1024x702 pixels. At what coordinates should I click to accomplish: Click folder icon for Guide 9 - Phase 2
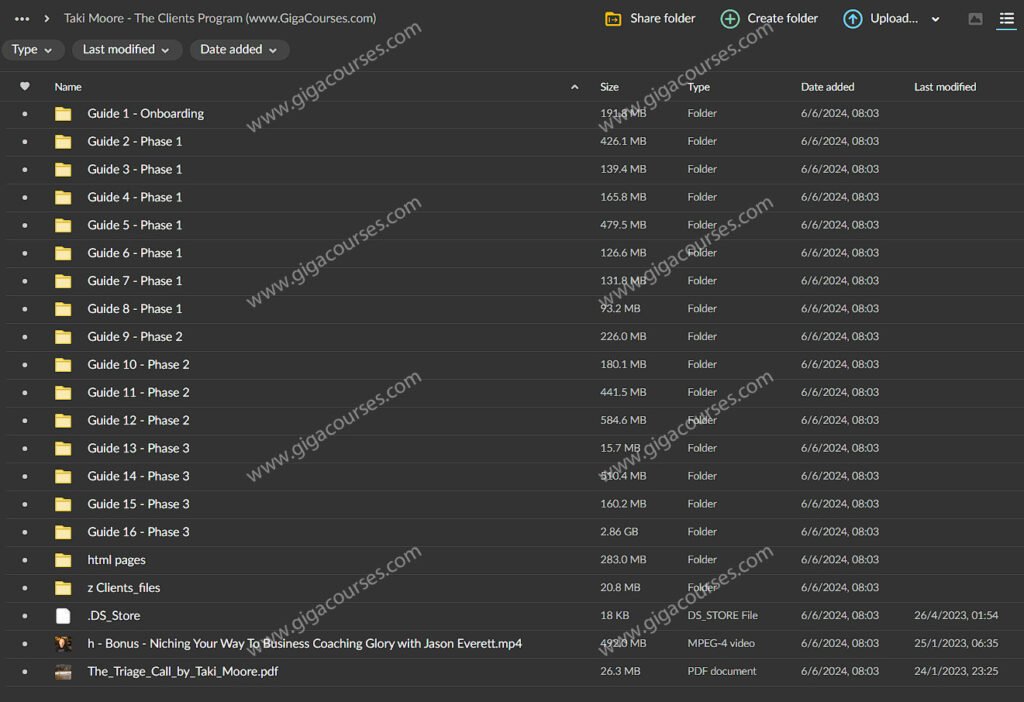tap(63, 337)
